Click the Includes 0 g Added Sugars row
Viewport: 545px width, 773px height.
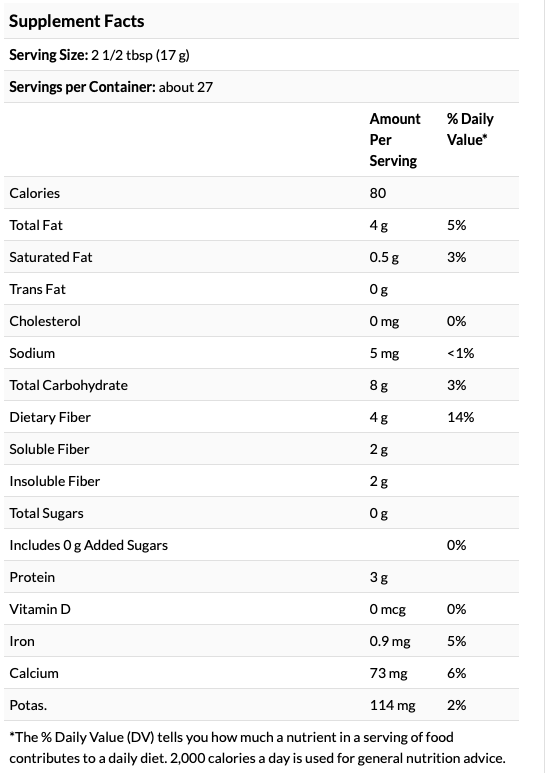click(x=261, y=545)
